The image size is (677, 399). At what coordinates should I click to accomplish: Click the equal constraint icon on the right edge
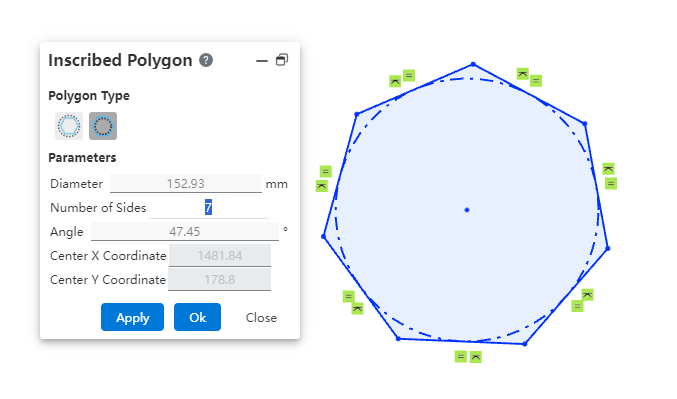click(611, 184)
